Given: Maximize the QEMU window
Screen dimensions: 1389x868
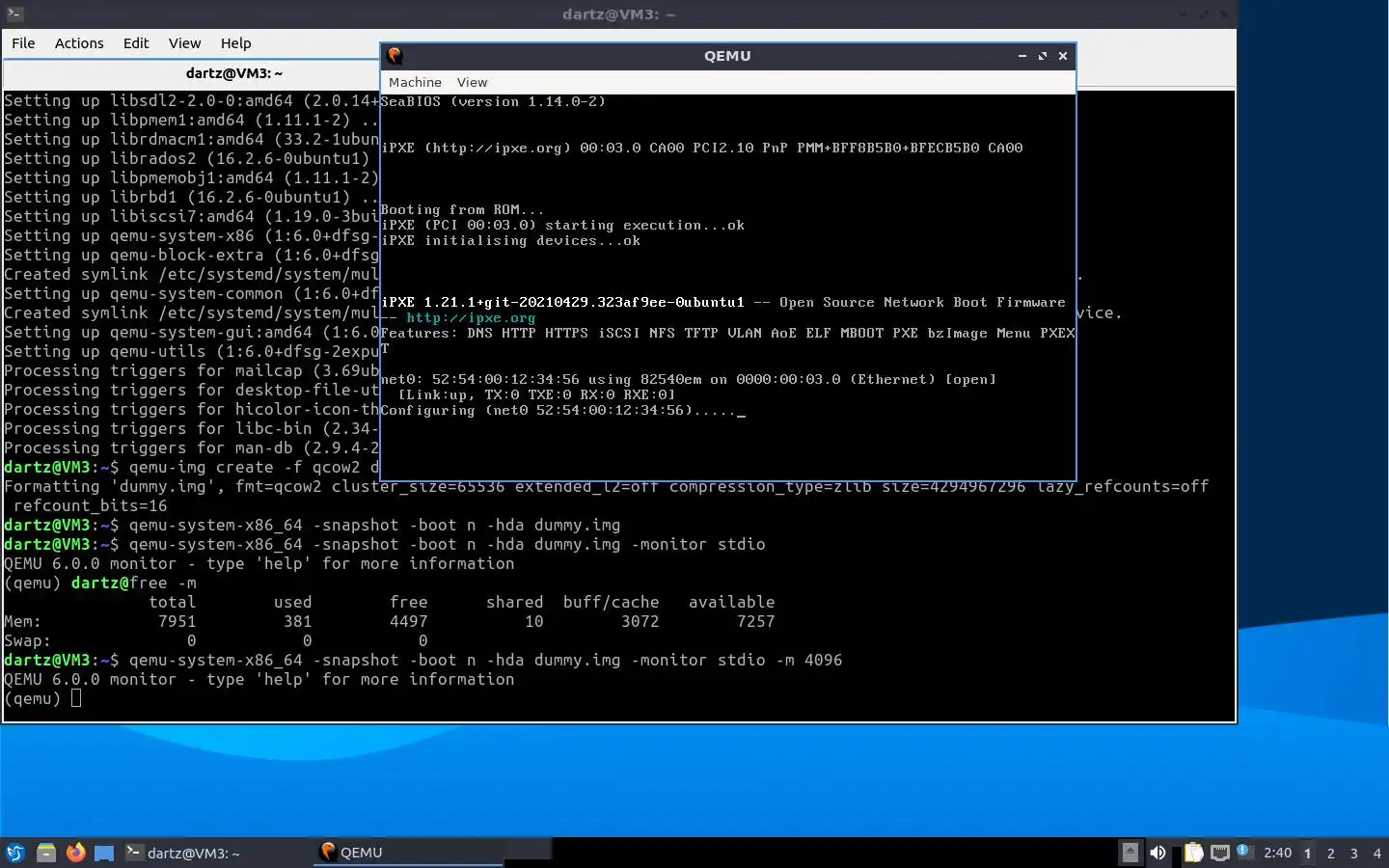Looking at the screenshot, I should 1043,56.
